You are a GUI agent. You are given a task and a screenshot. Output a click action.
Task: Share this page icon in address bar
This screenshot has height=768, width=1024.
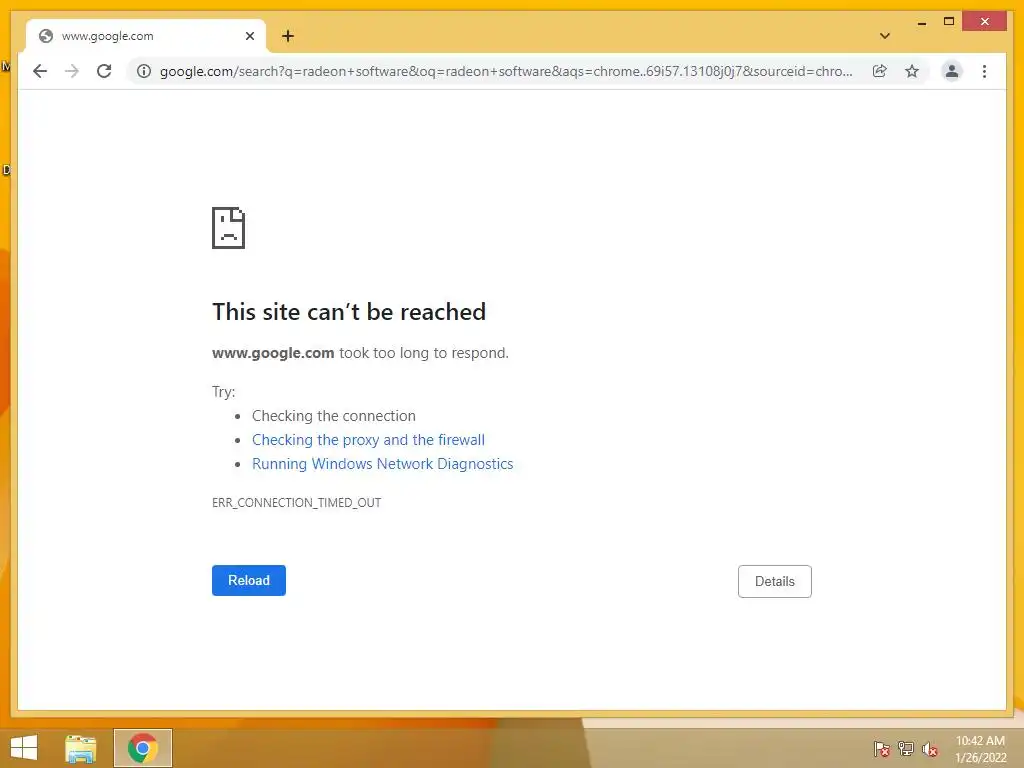tap(880, 71)
